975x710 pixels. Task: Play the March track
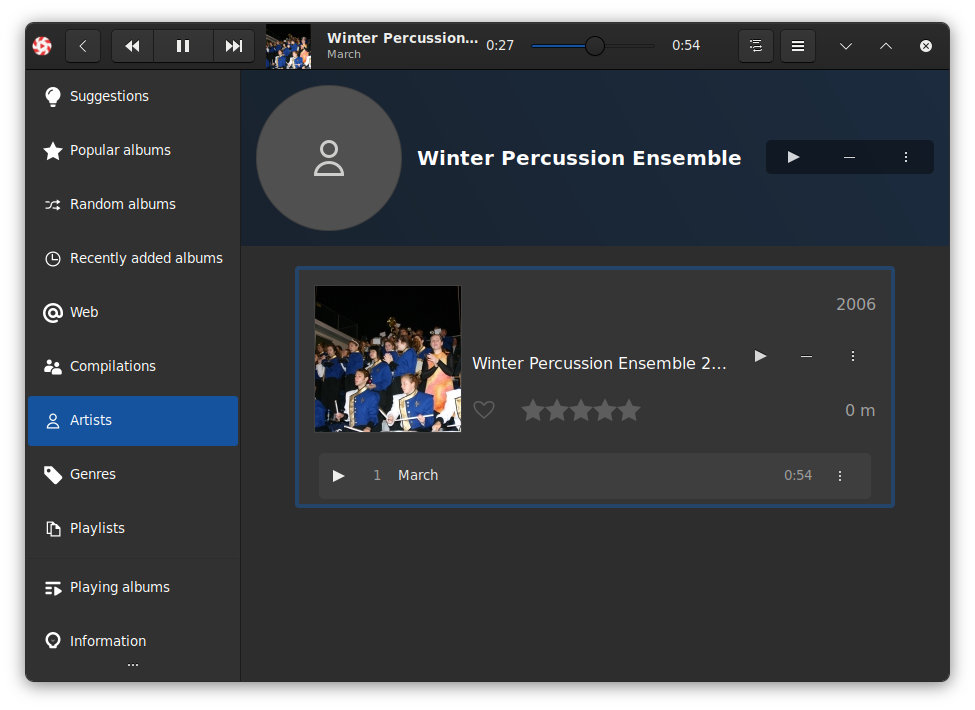tap(339, 476)
